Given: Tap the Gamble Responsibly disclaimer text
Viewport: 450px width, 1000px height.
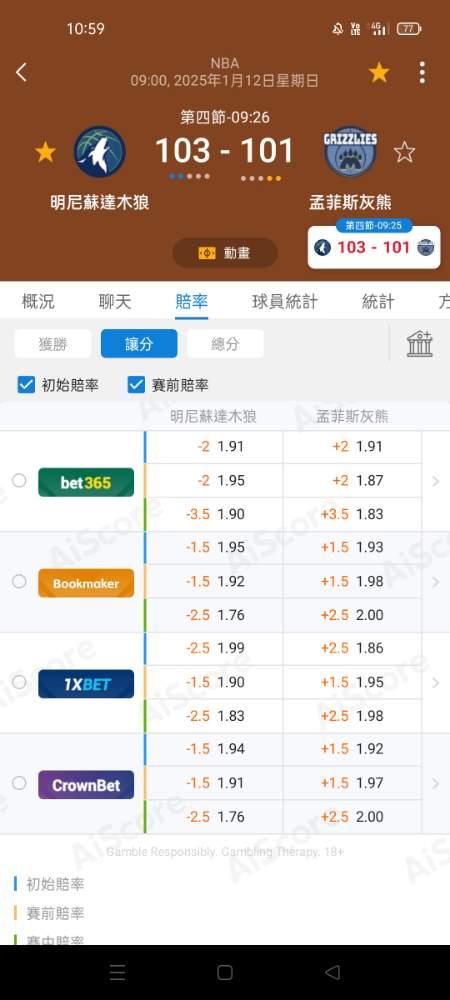Looking at the screenshot, I should 225,852.
